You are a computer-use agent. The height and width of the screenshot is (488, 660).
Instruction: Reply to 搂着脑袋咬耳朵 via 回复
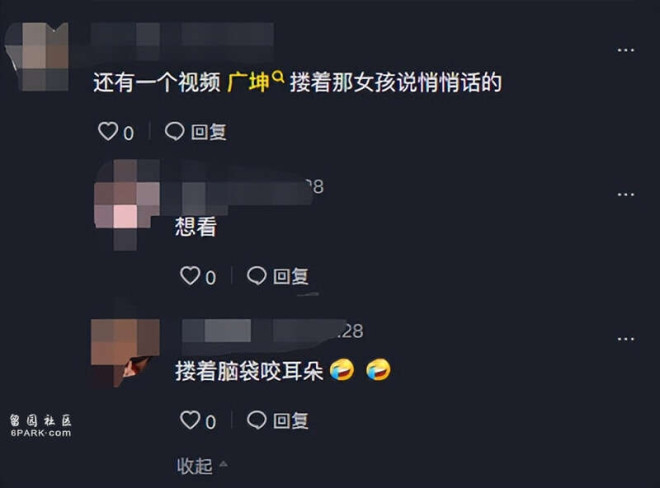[x=291, y=421]
